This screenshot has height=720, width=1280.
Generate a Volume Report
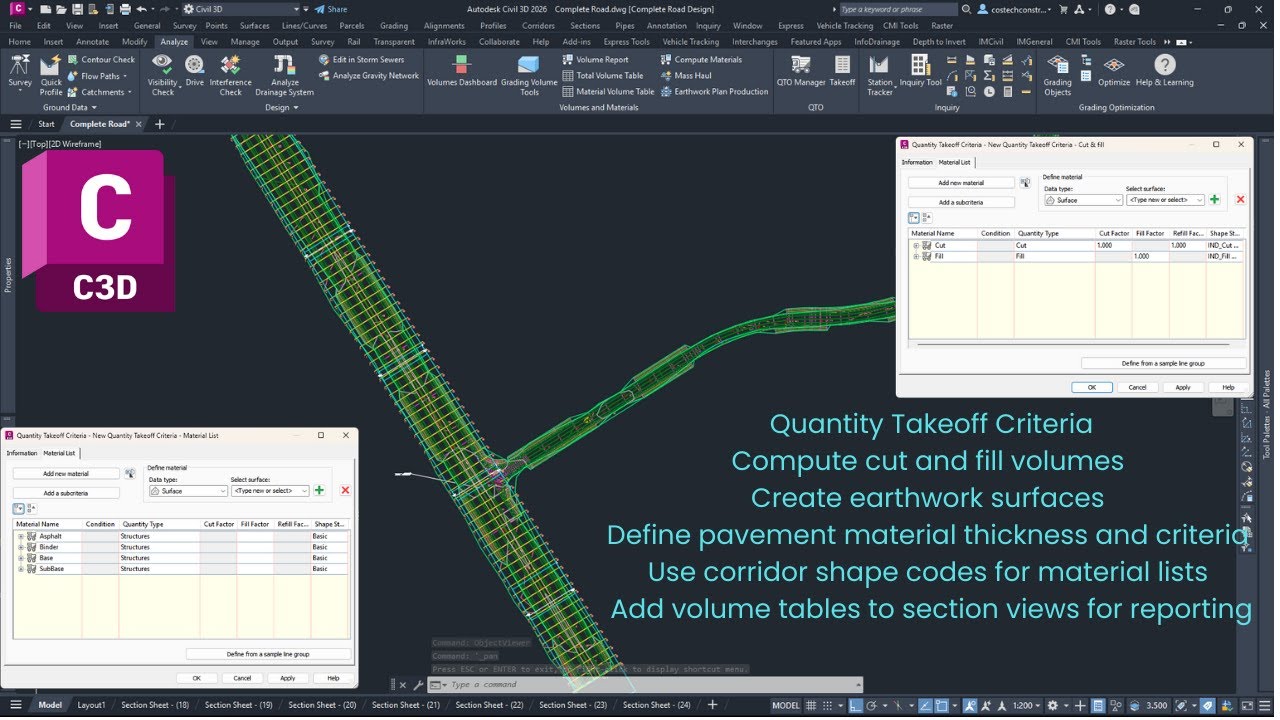coord(595,60)
